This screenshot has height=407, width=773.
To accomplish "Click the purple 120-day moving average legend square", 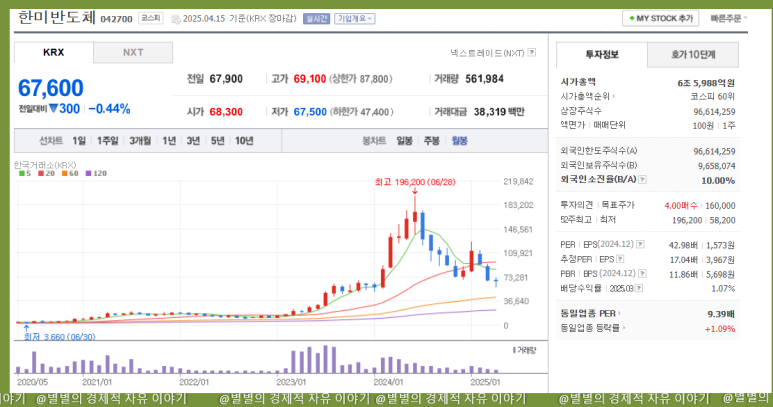I will pos(88,173).
